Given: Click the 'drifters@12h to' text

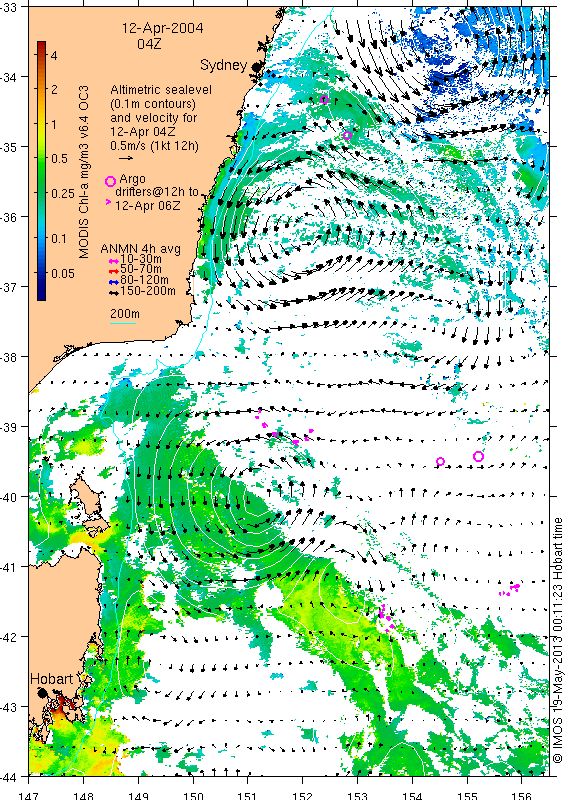Looking at the screenshot, I should point(156,192).
